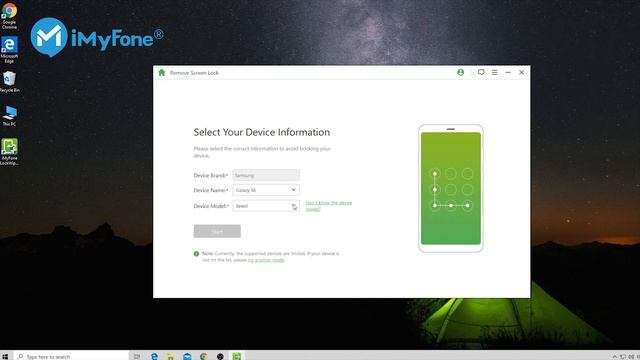
Task: Open the hamburger menu icon
Action: (x=495, y=72)
